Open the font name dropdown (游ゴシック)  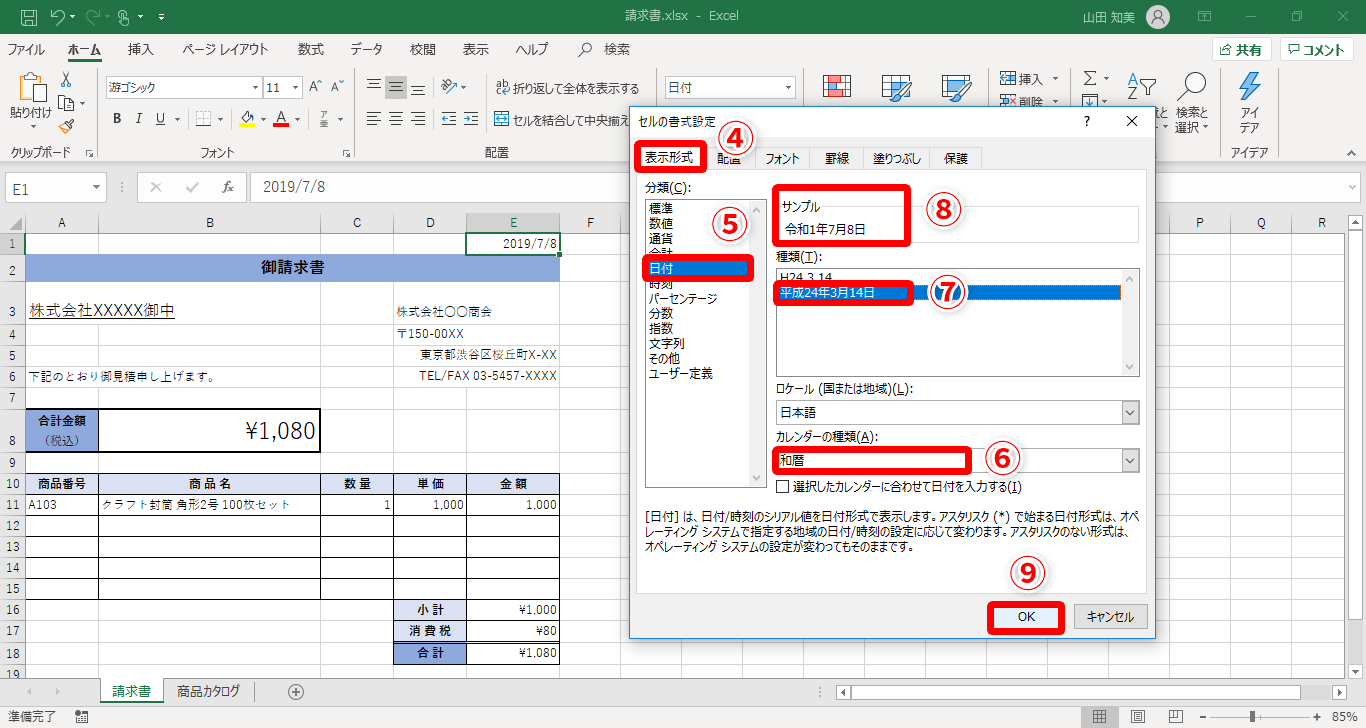[x=254, y=87]
